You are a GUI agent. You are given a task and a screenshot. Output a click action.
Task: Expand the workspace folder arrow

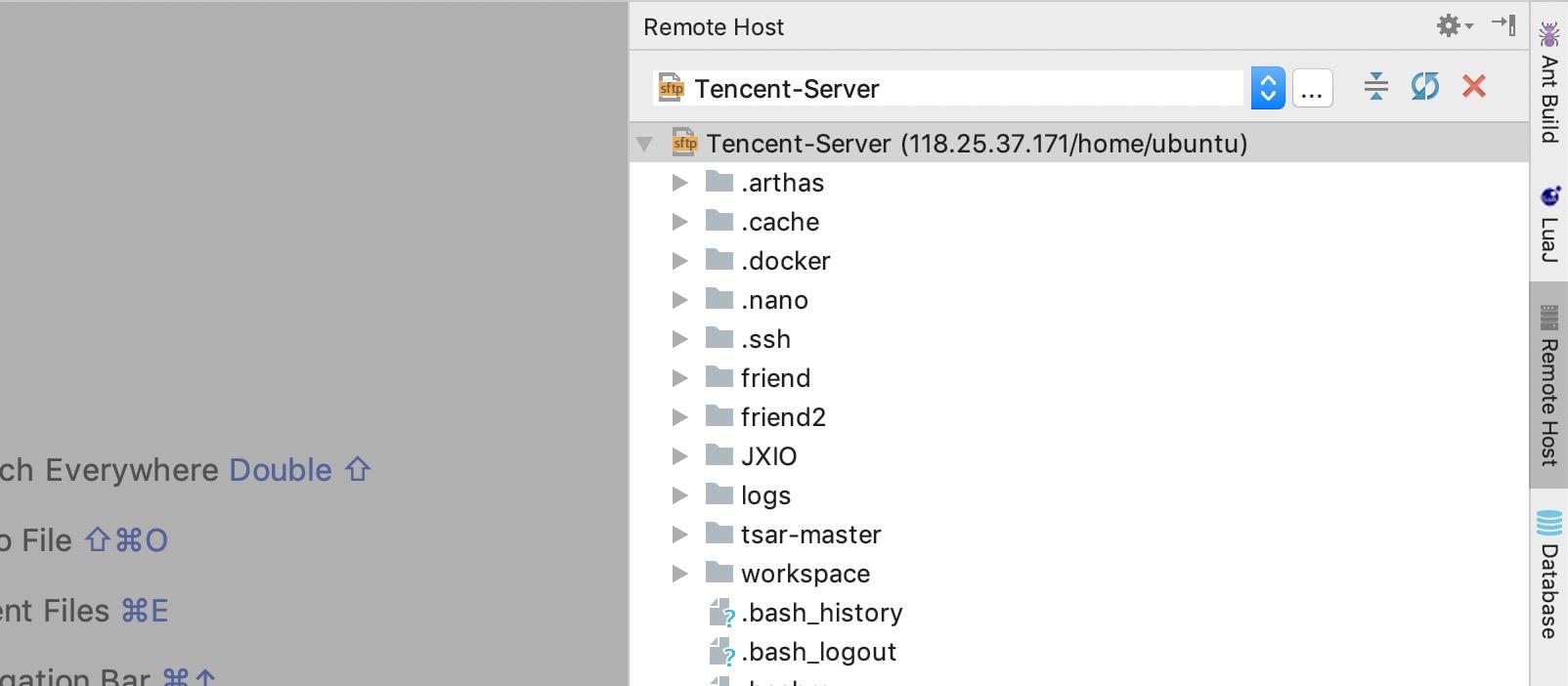(679, 574)
